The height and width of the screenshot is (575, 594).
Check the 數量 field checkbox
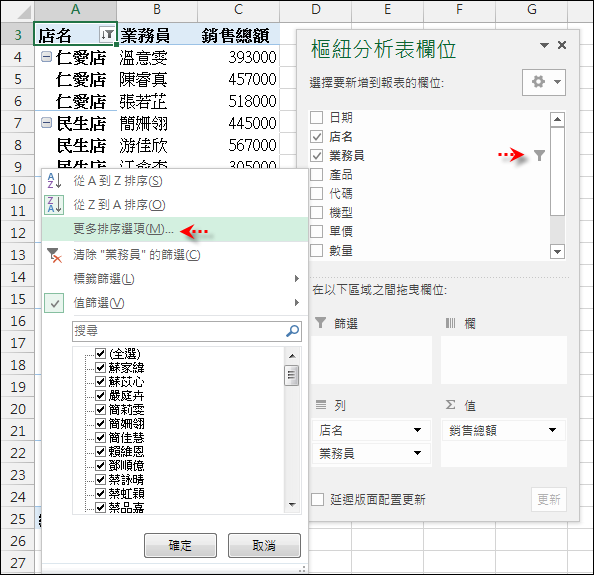(316, 250)
